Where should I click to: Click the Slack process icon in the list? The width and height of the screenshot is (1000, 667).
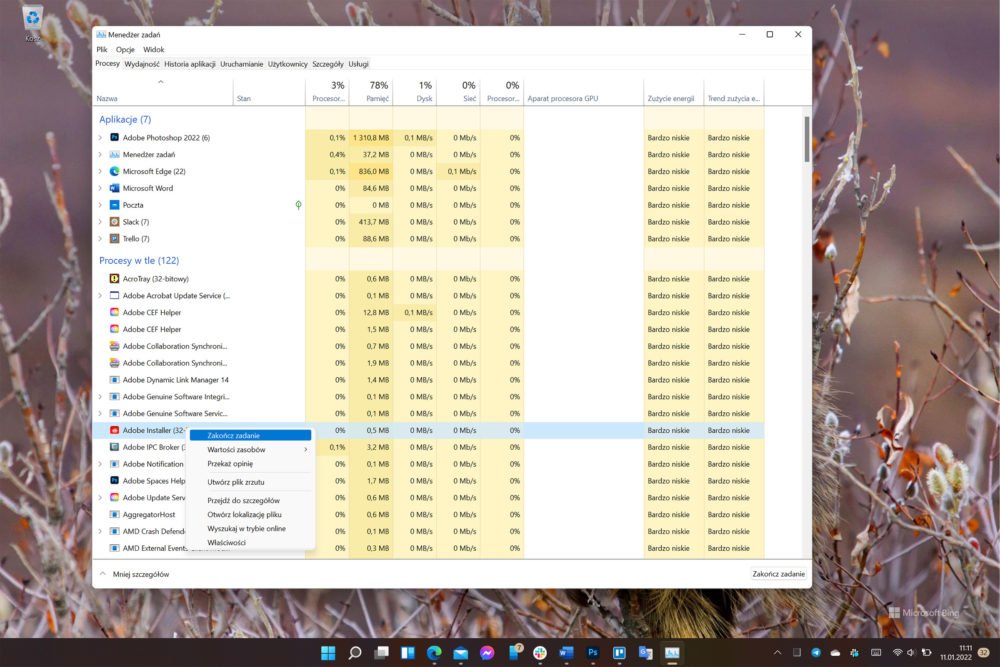coord(114,222)
